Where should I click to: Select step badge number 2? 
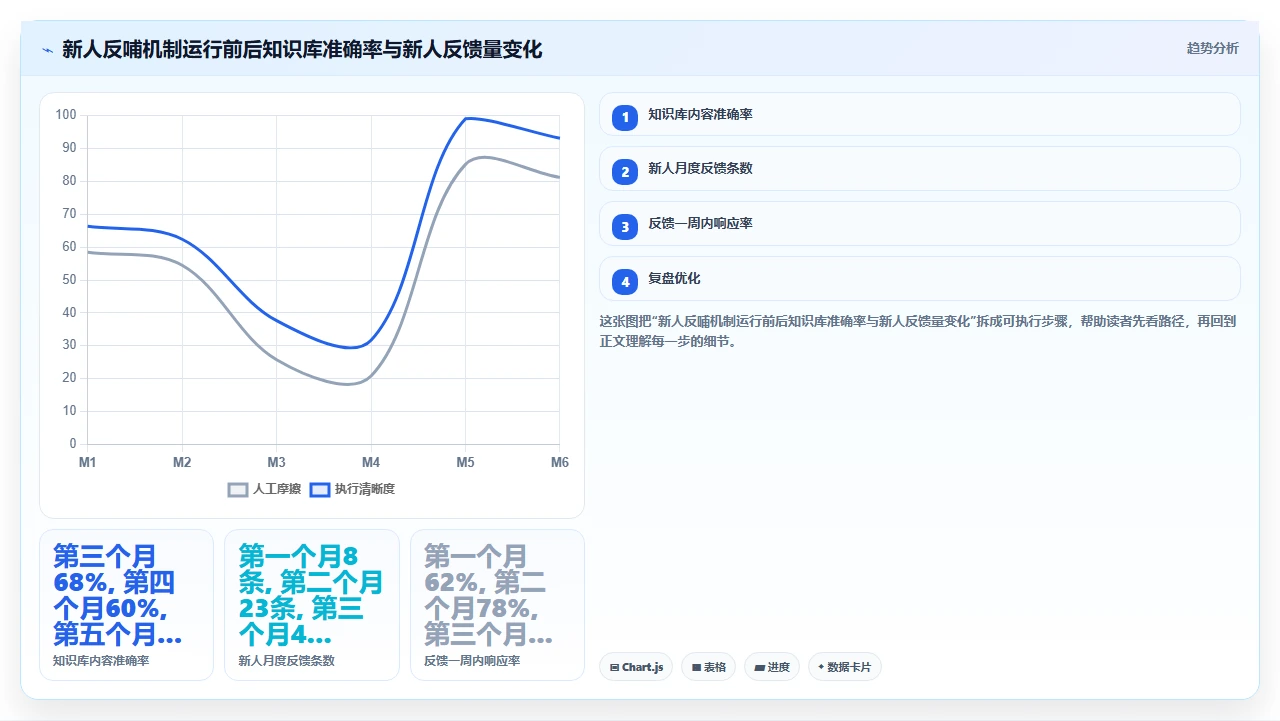[625, 172]
